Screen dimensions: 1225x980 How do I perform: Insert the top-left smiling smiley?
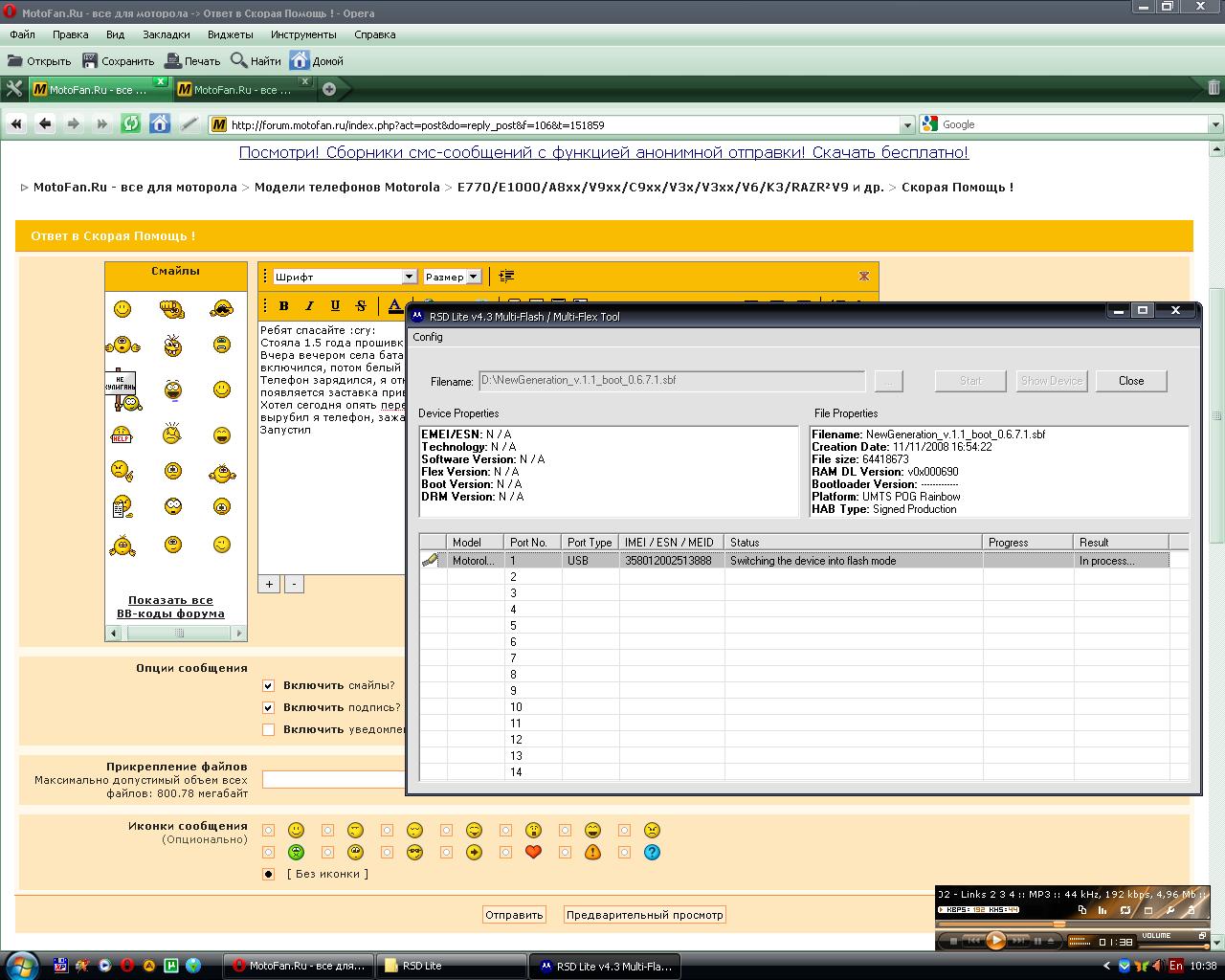coord(122,308)
